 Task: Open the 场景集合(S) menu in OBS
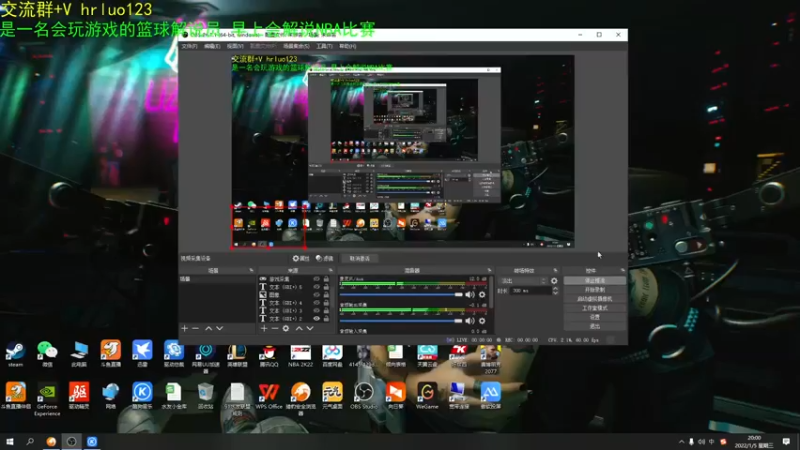(x=296, y=46)
